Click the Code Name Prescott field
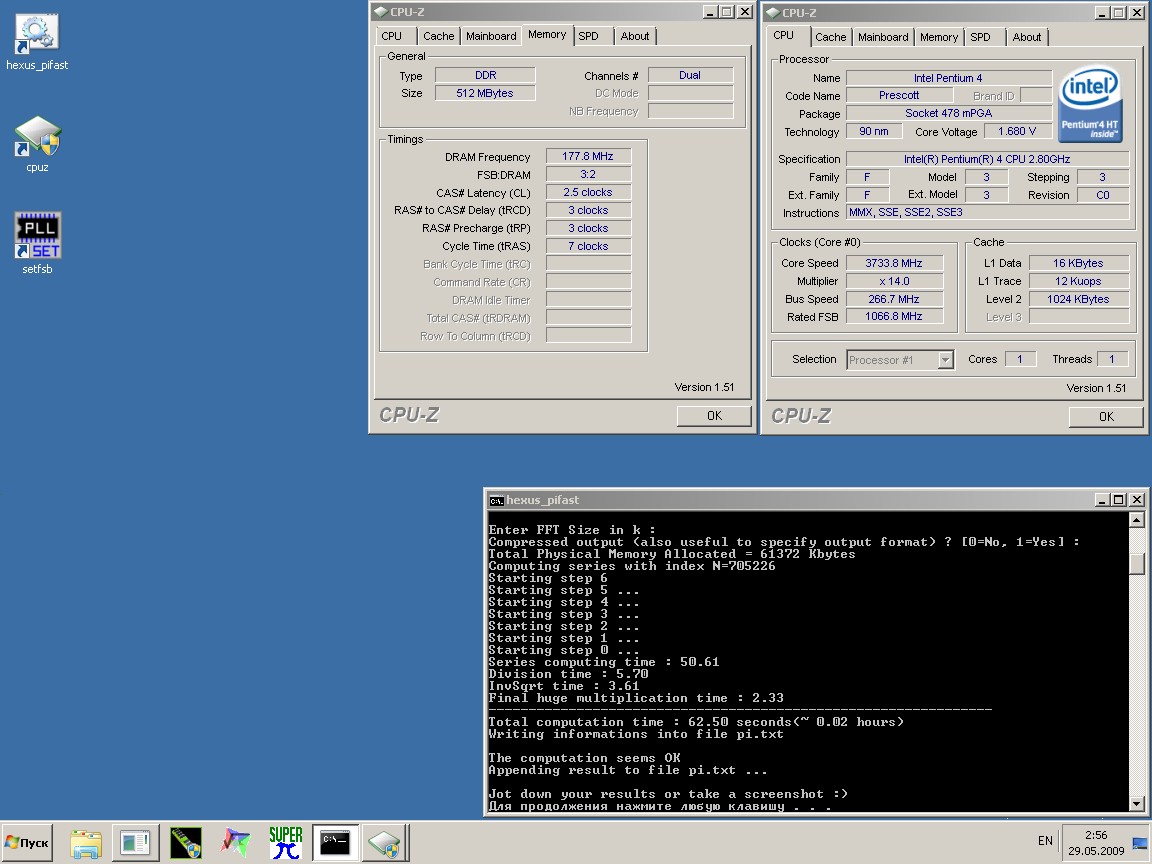This screenshot has height=864, width=1152. (x=899, y=96)
